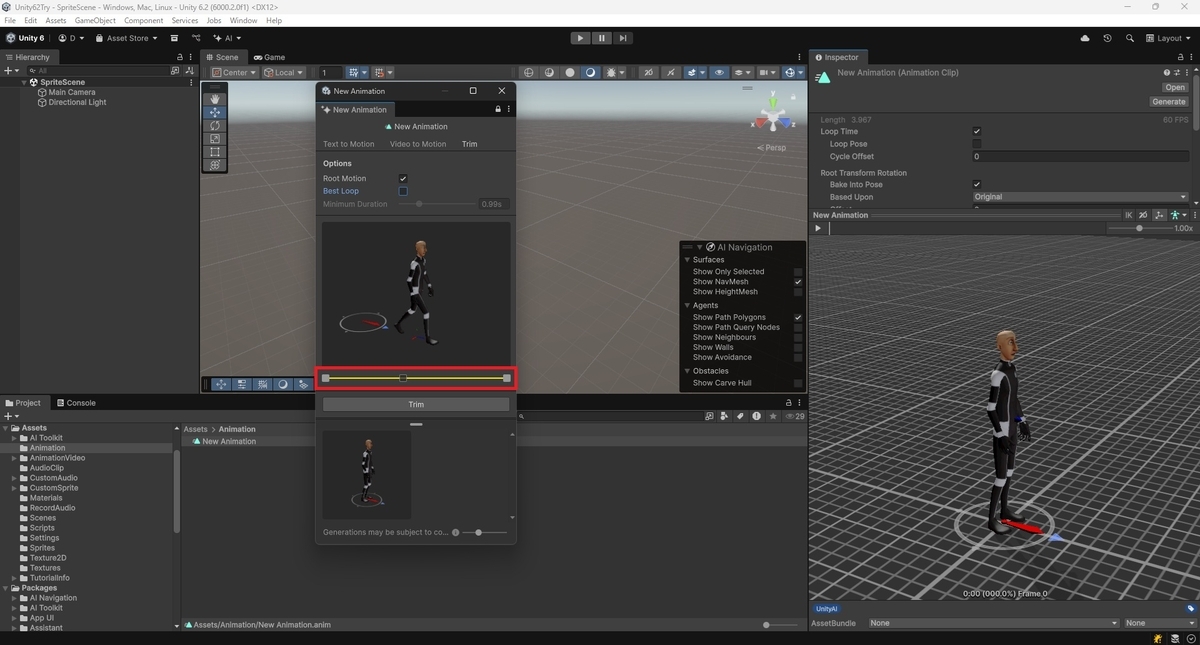Disable the Show NavMesh checkbox

[x=798, y=282]
